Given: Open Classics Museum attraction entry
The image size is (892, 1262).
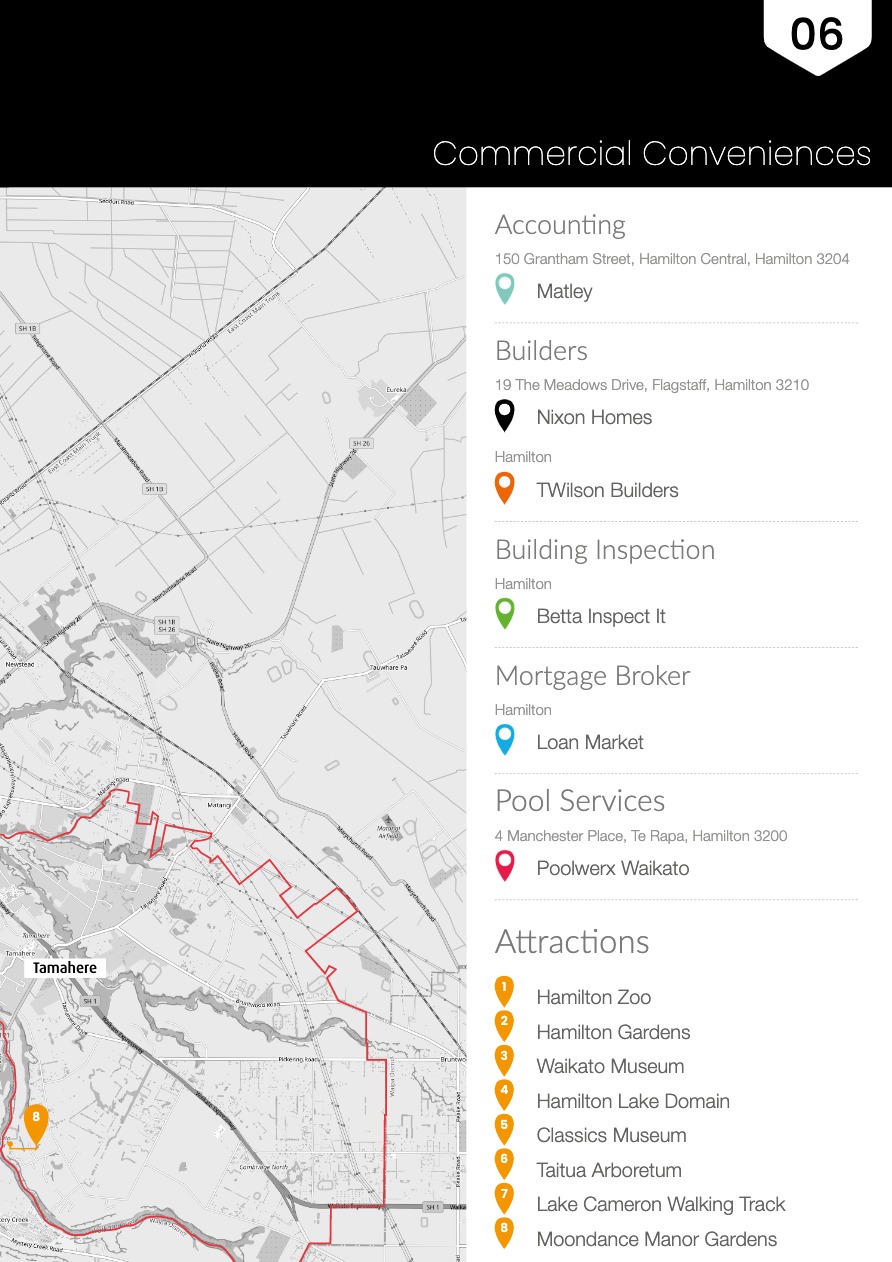Looking at the screenshot, I should pyautogui.click(x=611, y=1135).
